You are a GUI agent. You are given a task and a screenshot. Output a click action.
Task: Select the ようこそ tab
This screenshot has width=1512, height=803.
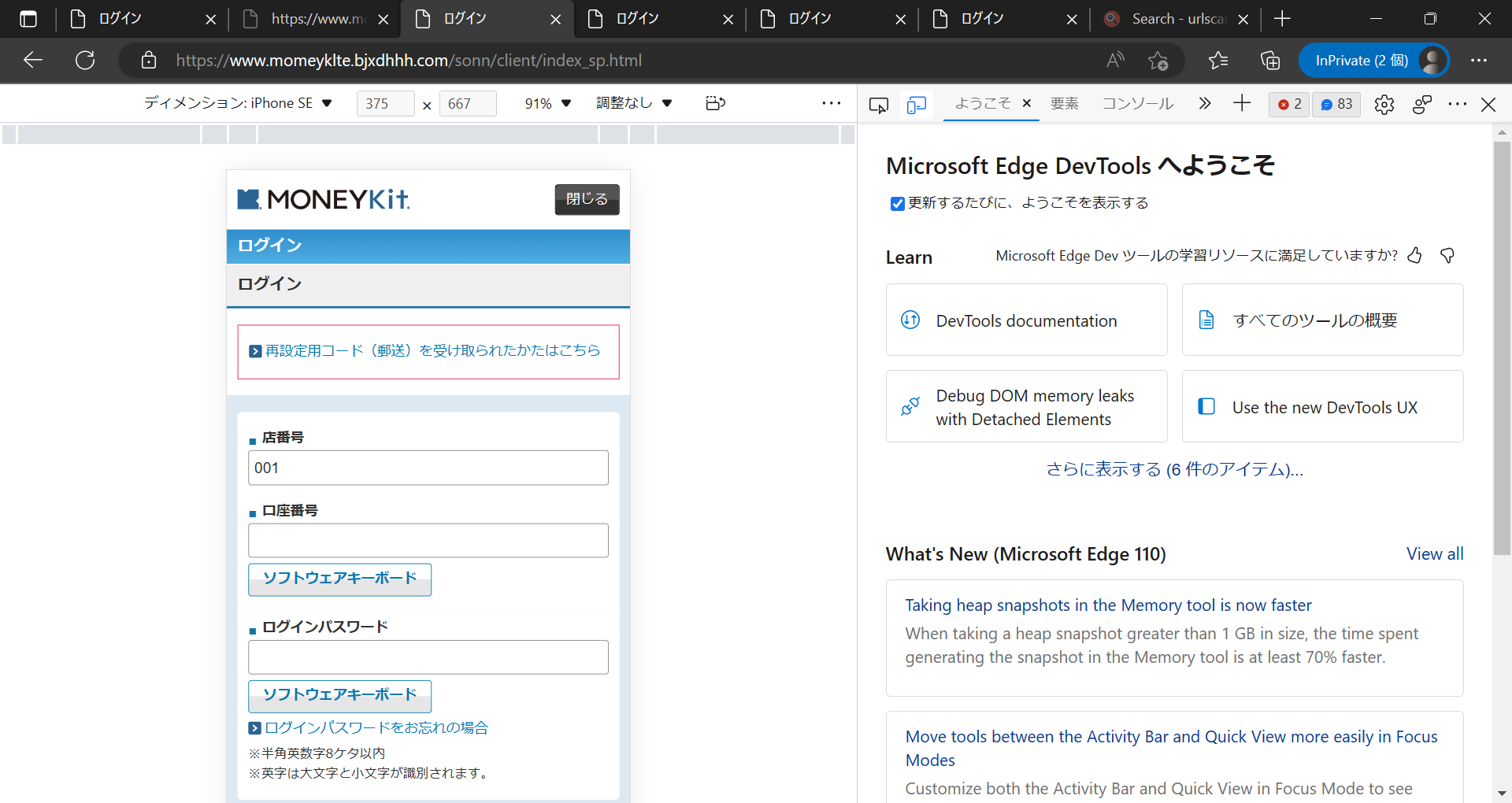[982, 103]
